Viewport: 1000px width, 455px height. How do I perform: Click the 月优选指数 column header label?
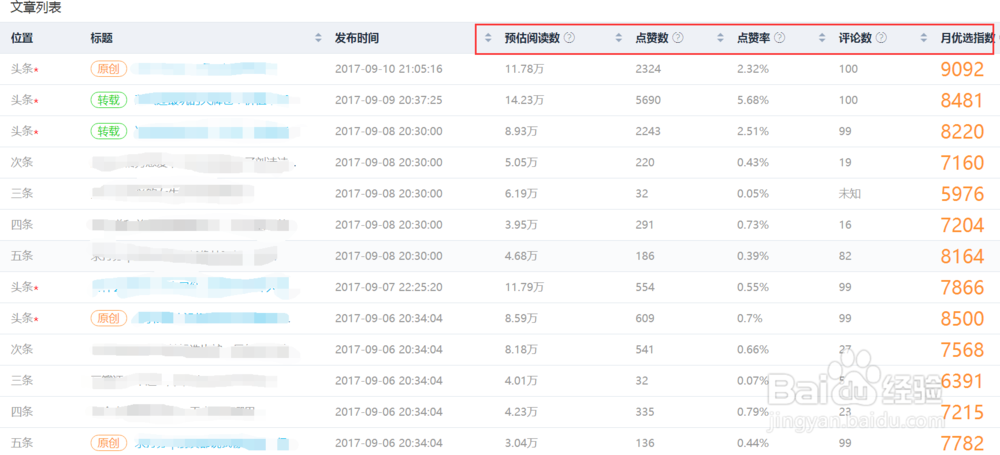tap(967, 38)
